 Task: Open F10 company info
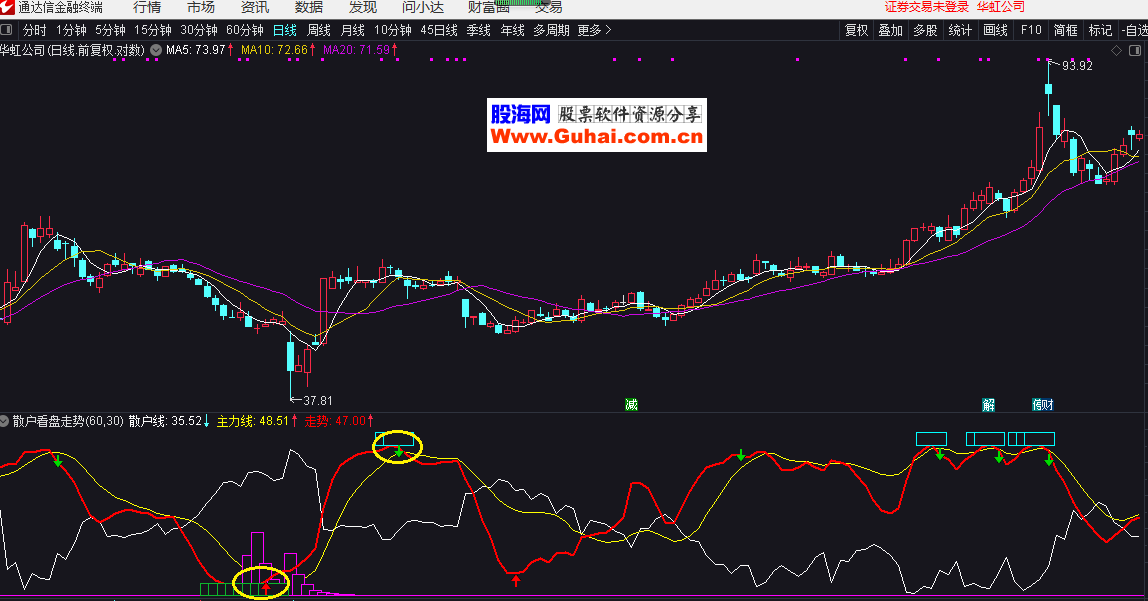pos(1031,30)
